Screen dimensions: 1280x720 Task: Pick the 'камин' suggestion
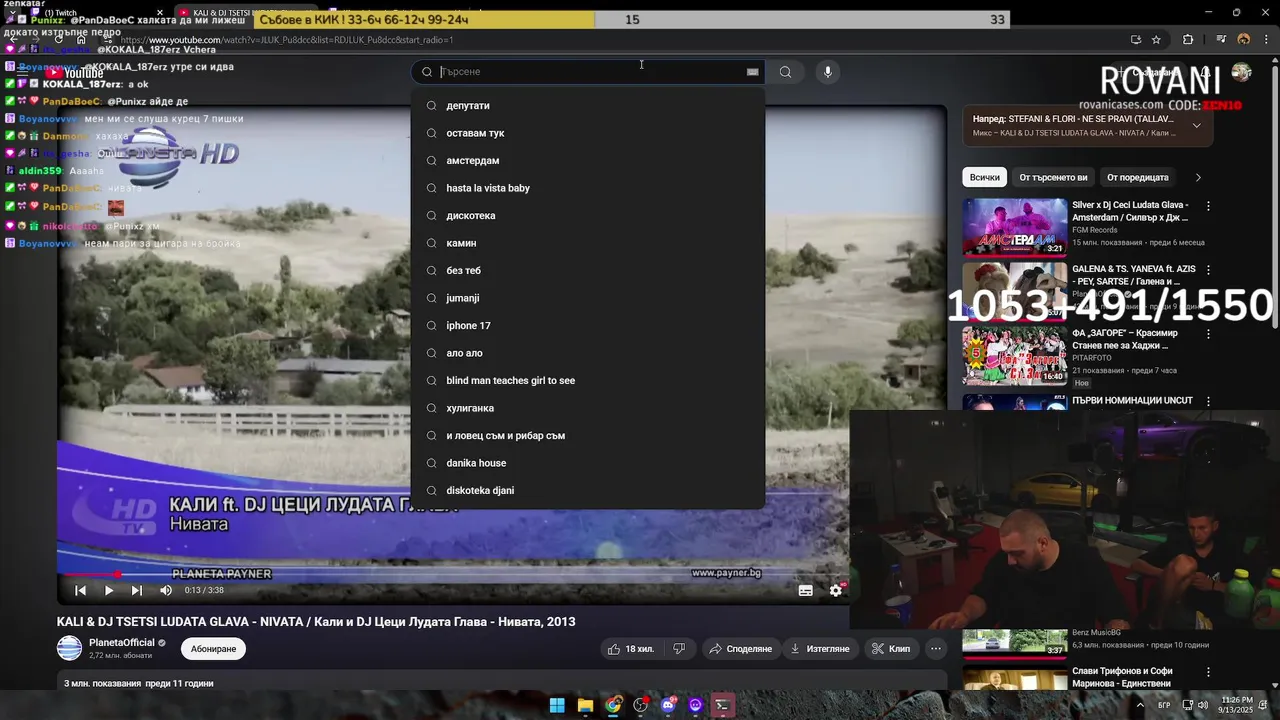pos(588,243)
